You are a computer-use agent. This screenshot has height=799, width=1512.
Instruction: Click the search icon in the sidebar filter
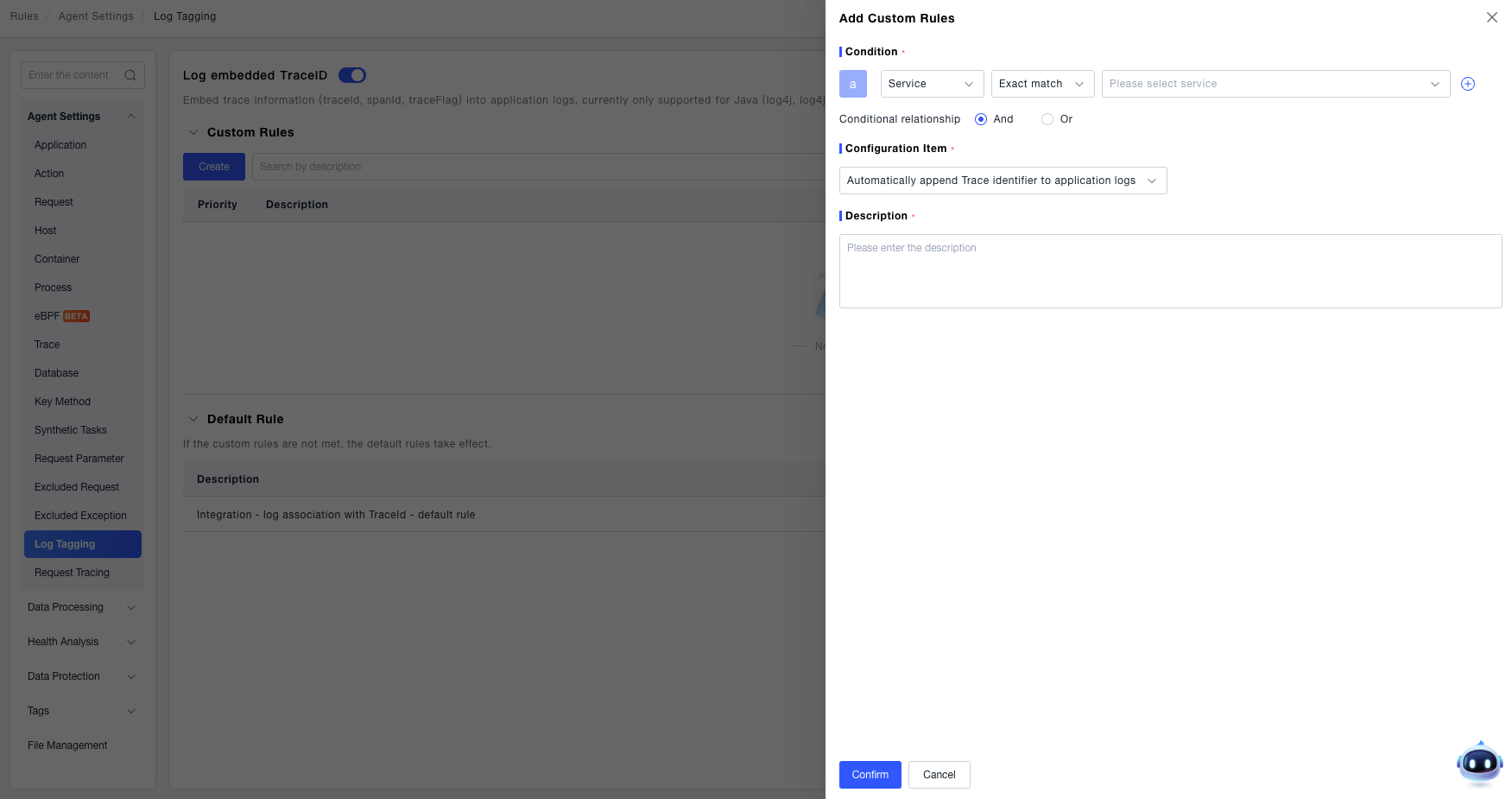click(130, 75)
